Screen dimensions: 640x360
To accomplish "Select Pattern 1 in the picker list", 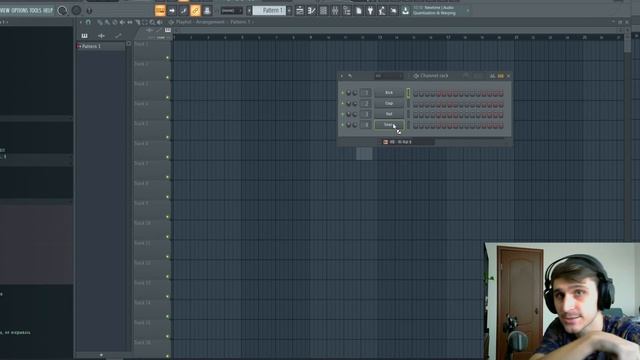I will click(x=100, y=47).
